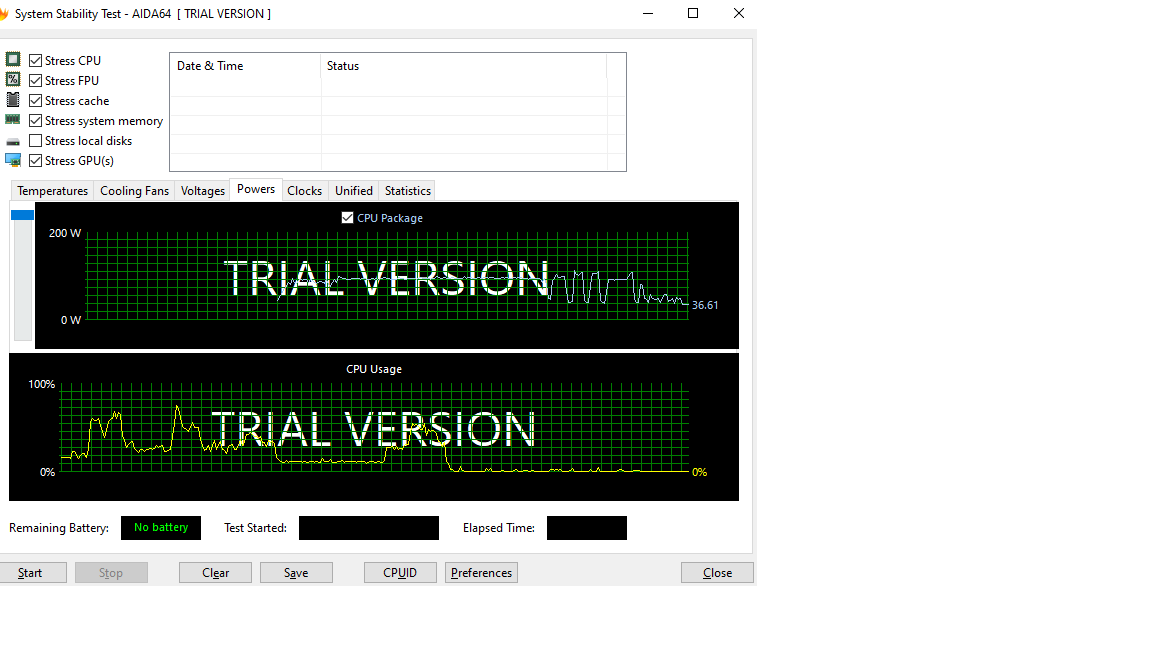Click the percent icon beside Stress FPU

click(x=13, y=79)
